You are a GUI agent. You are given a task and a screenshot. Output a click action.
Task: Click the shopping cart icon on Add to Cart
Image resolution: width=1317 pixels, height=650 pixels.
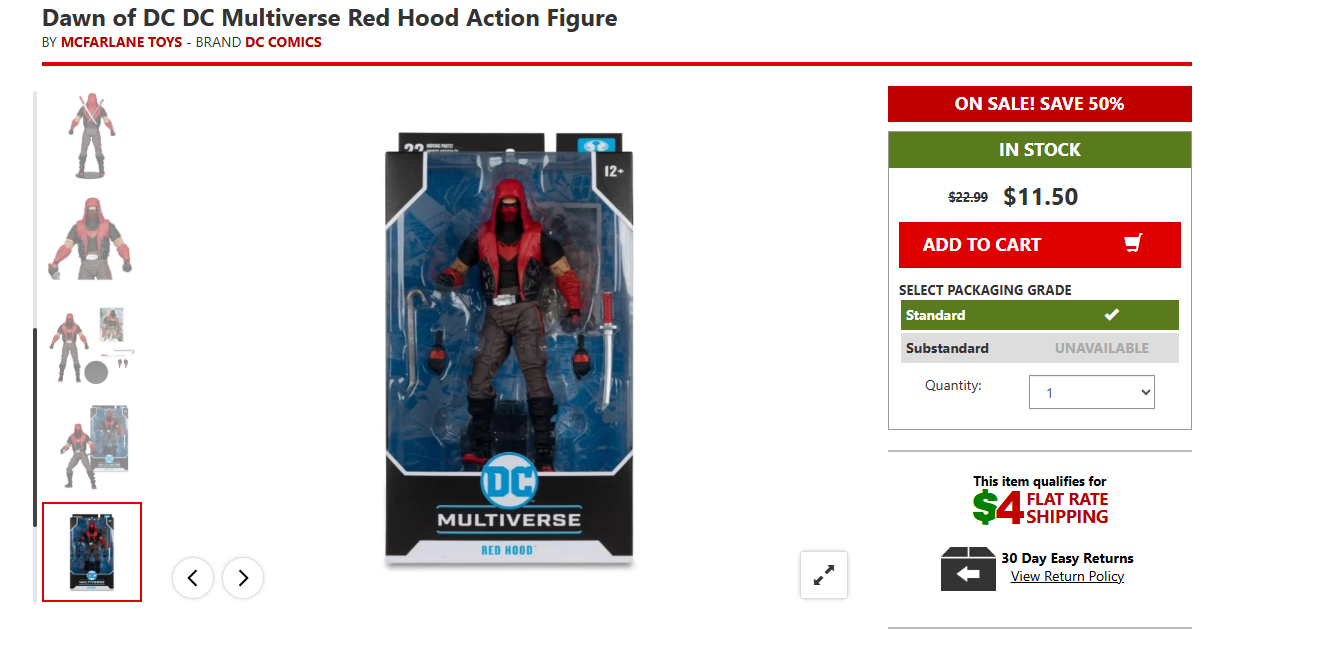tap(1133, 244)
